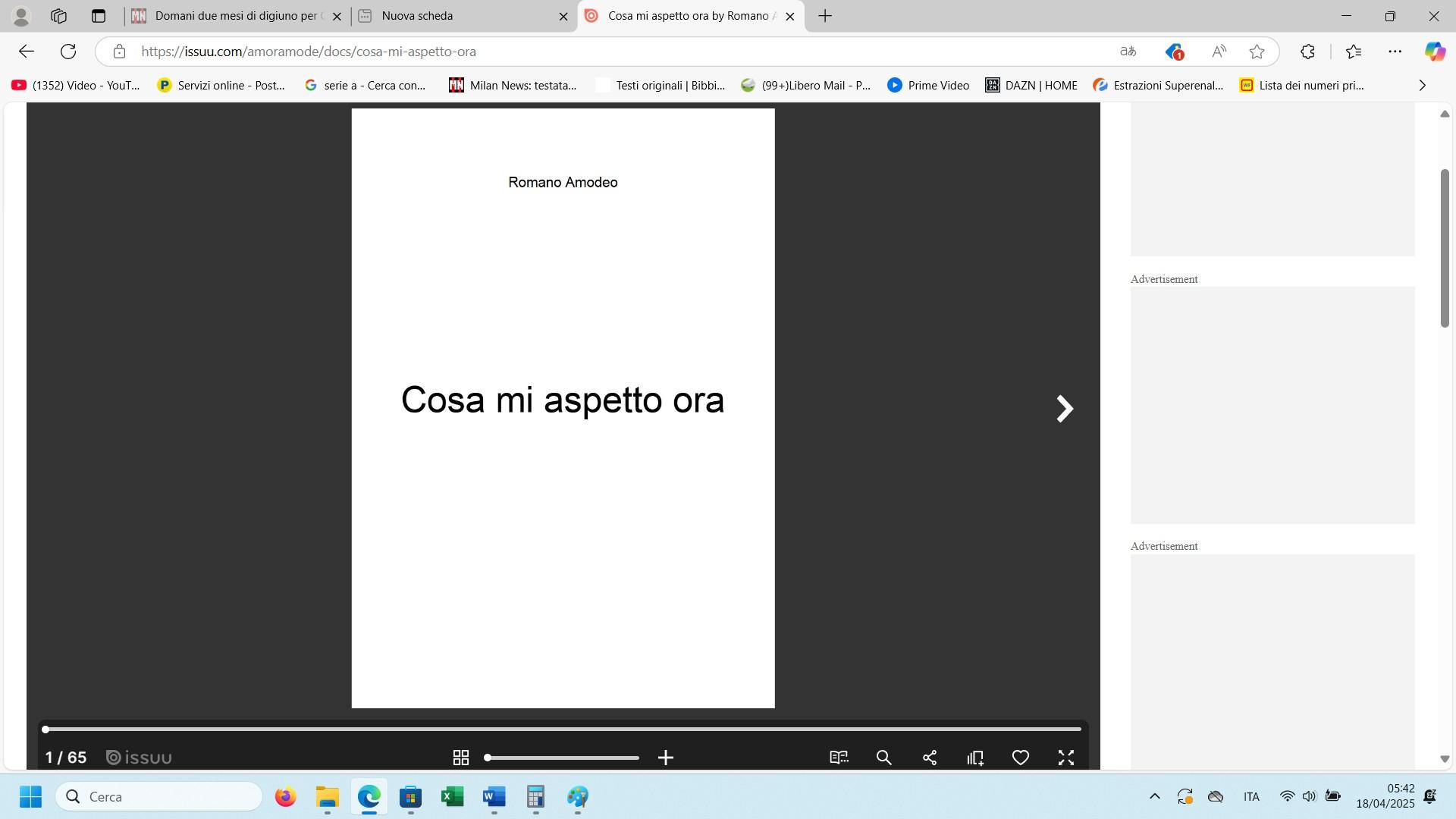The height and width of the screenshot is (819, 1456).
Task: Open the article reading mode icon
Action: (x=839, y=758)
